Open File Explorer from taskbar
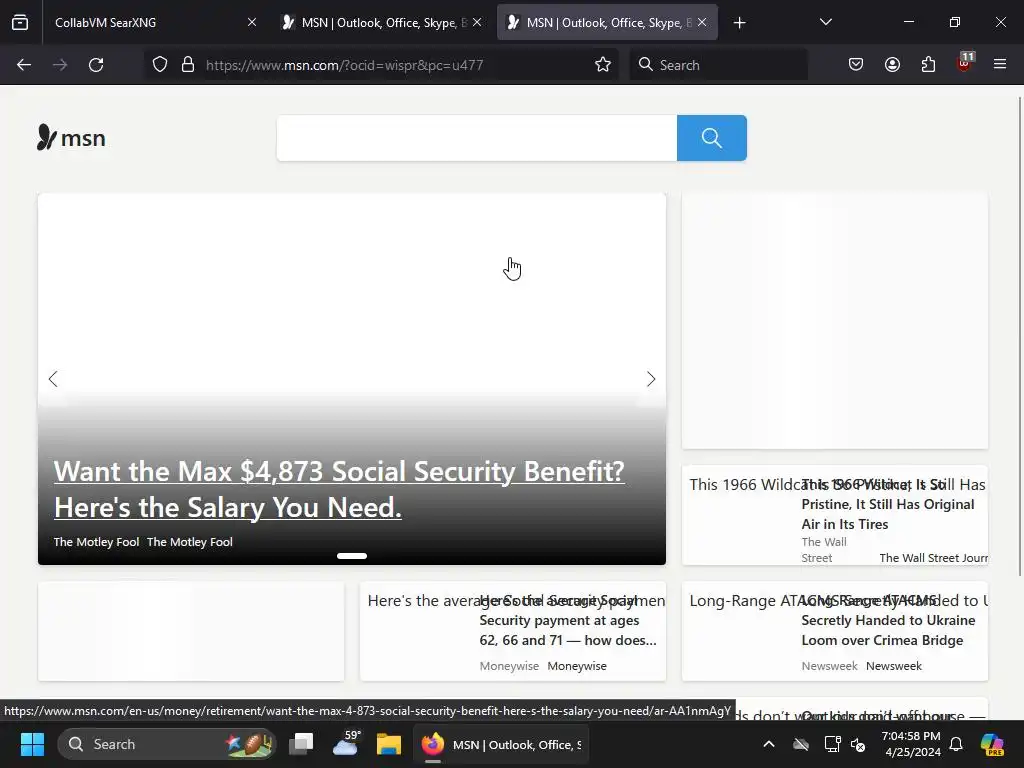Viewport: 1024px width, 768px height. point(389,744)
